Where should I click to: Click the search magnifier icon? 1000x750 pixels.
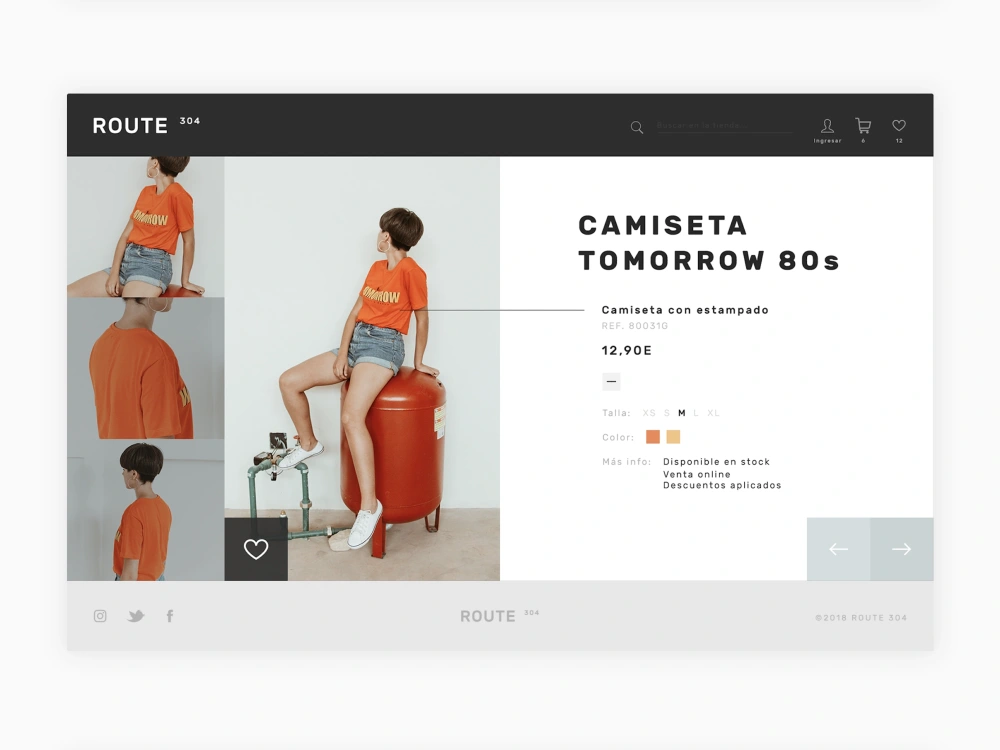(636, 128)
